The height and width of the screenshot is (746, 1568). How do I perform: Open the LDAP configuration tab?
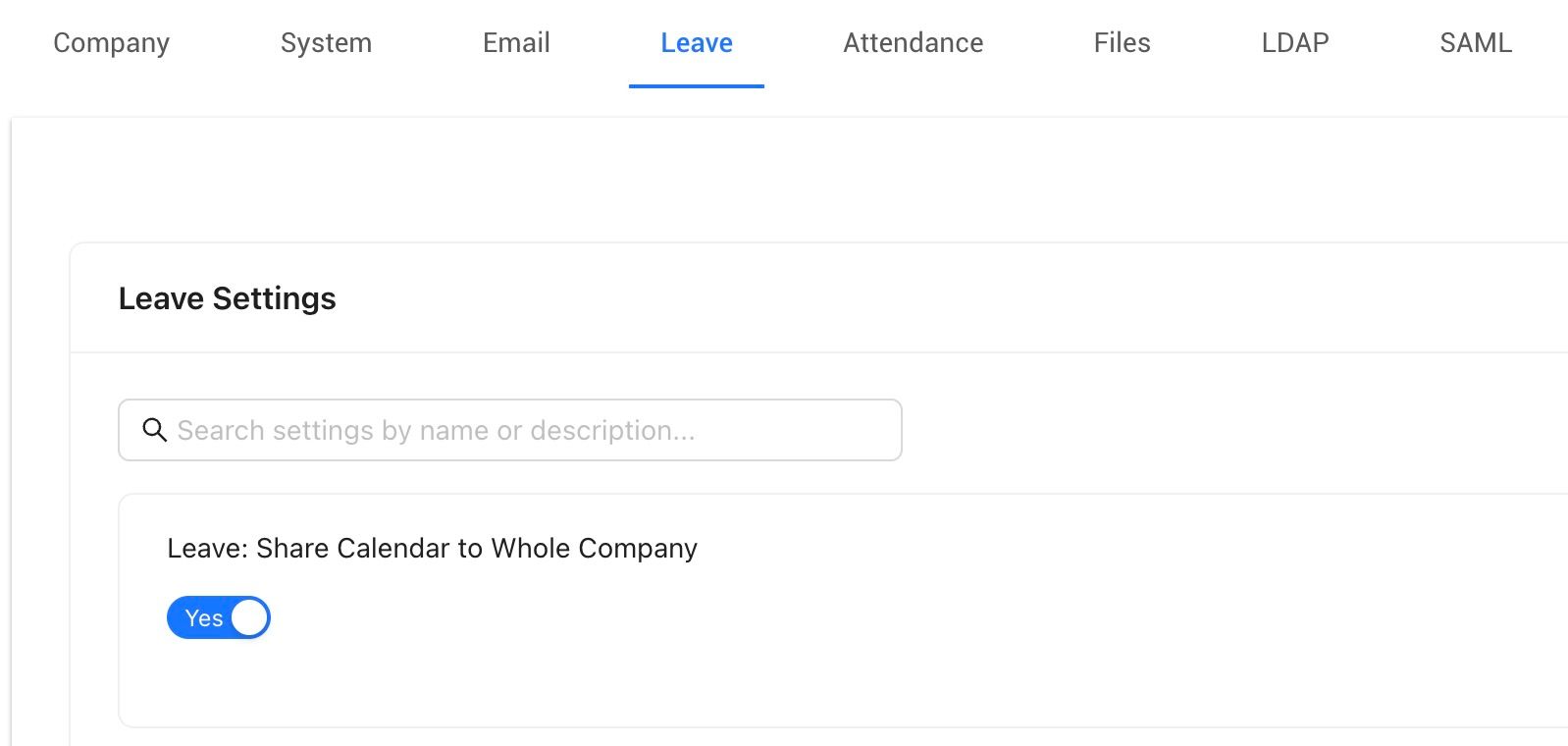1294,43
